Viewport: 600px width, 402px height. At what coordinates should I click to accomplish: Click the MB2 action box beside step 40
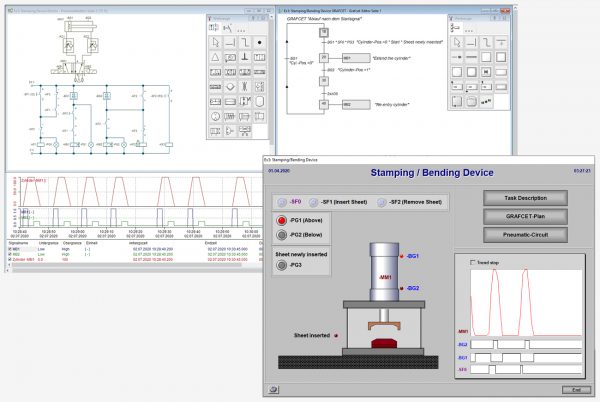click(356, 104)
